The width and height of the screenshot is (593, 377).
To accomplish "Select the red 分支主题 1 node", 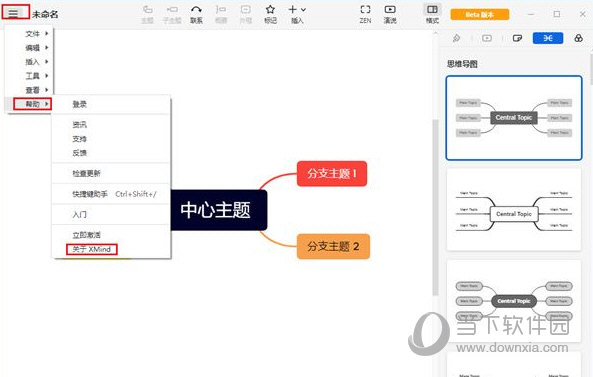I will coord(332,174).
